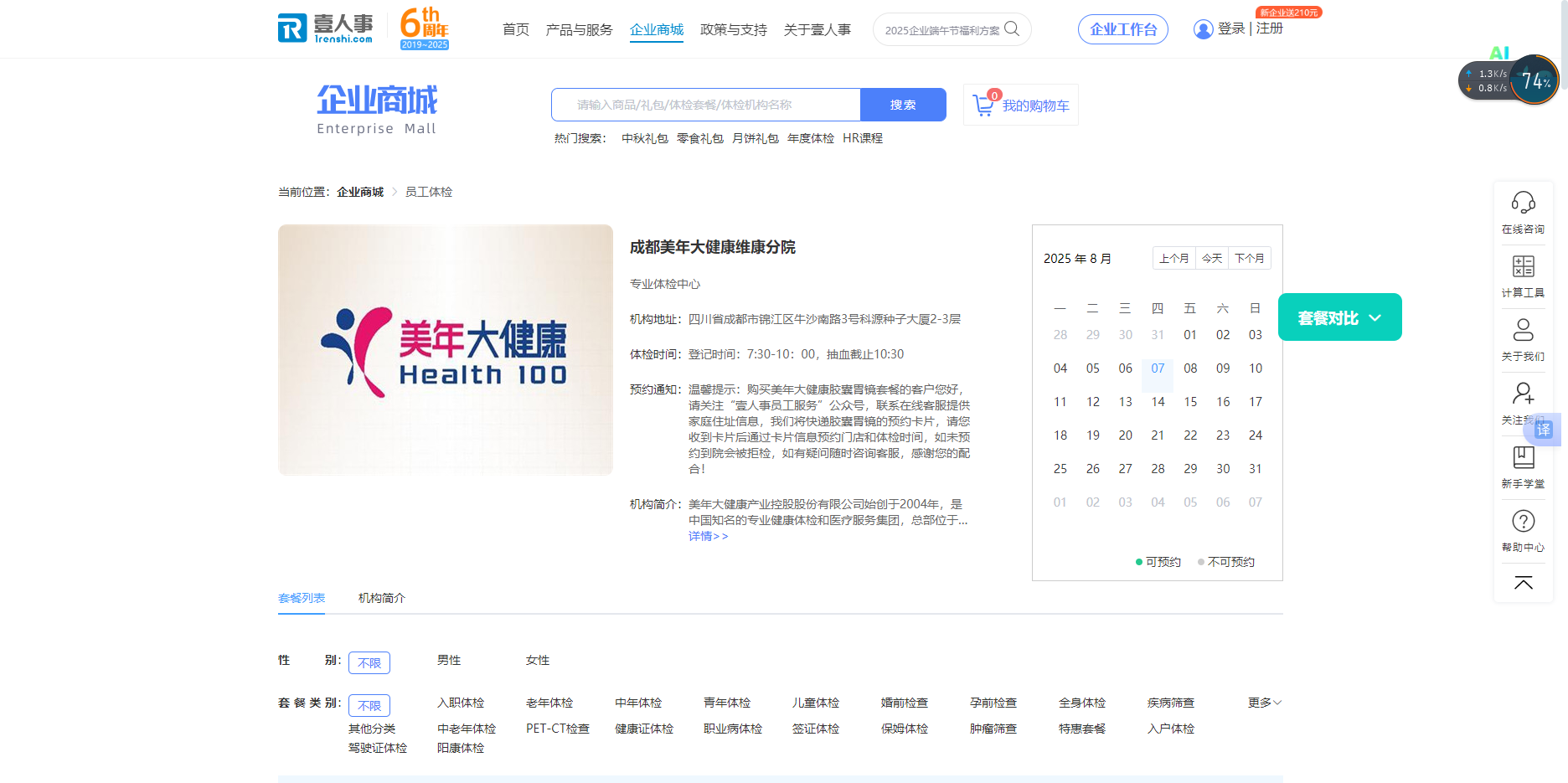Open 政策与支持 nav menu

coord(734,29)
